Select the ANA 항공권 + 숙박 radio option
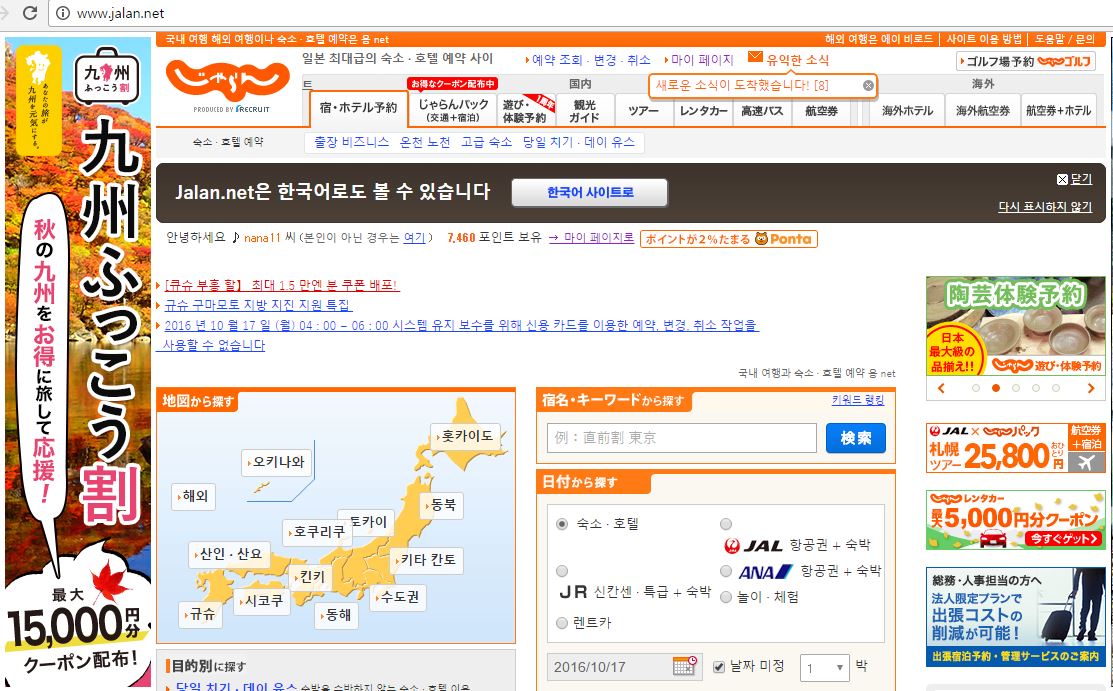 point(725,571)
